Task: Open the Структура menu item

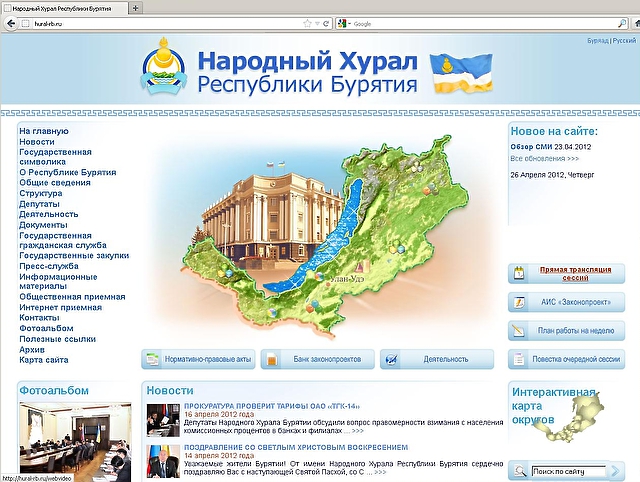Action: click(40, 193)
